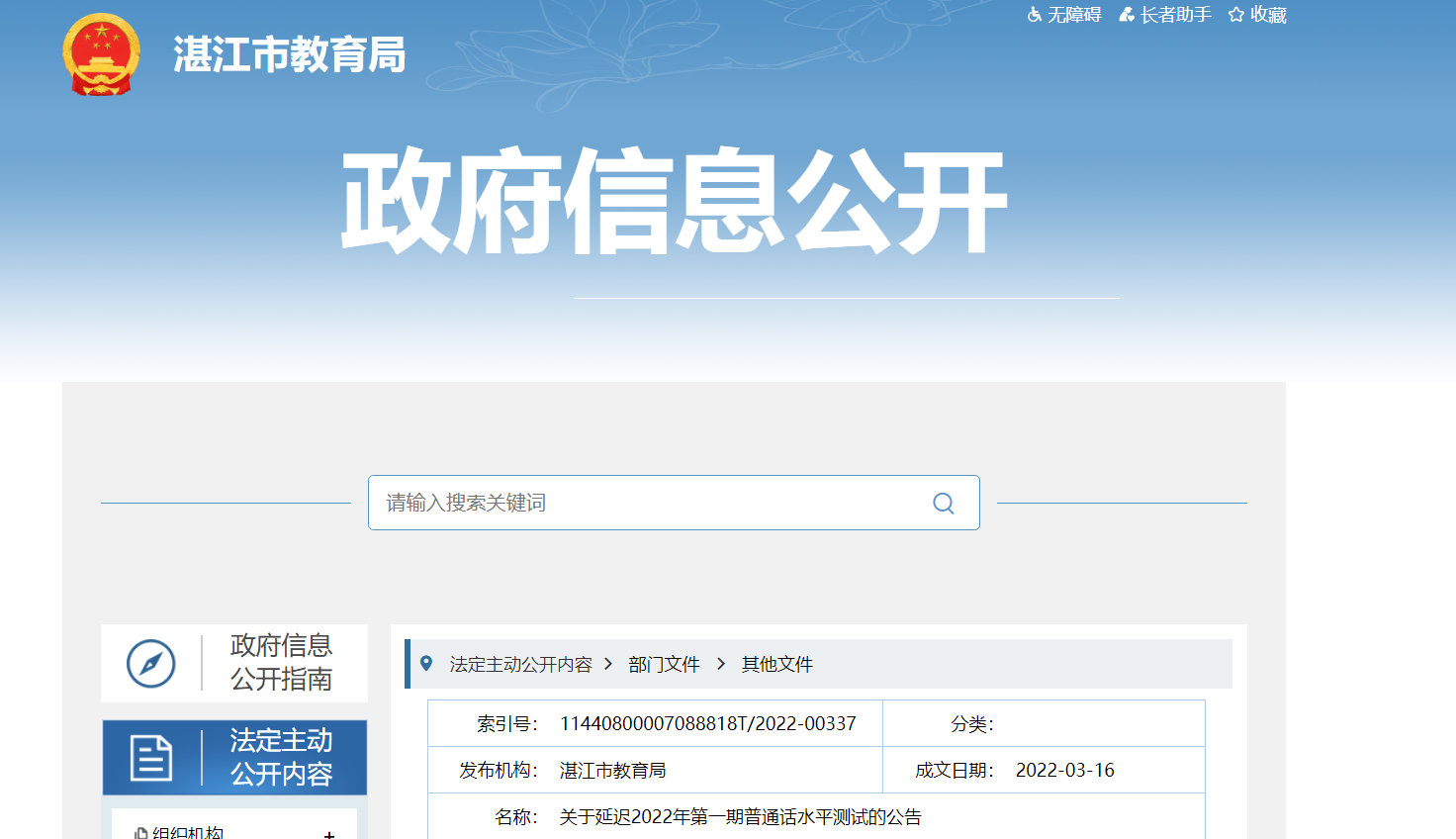Go to 部门文件 in the breadcrumb

(664, 665)
